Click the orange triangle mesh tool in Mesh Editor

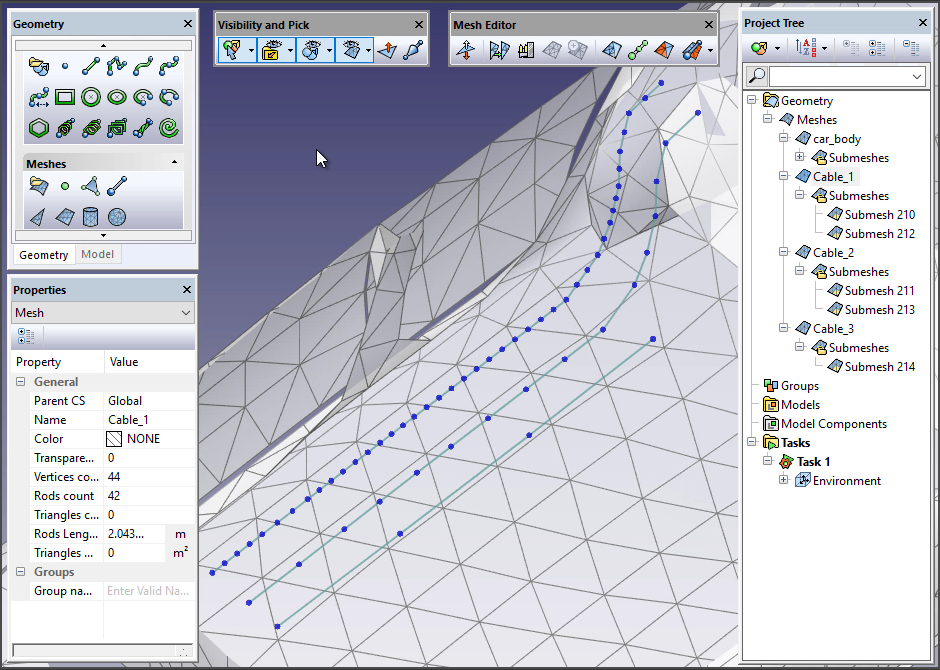pos(663,50)
